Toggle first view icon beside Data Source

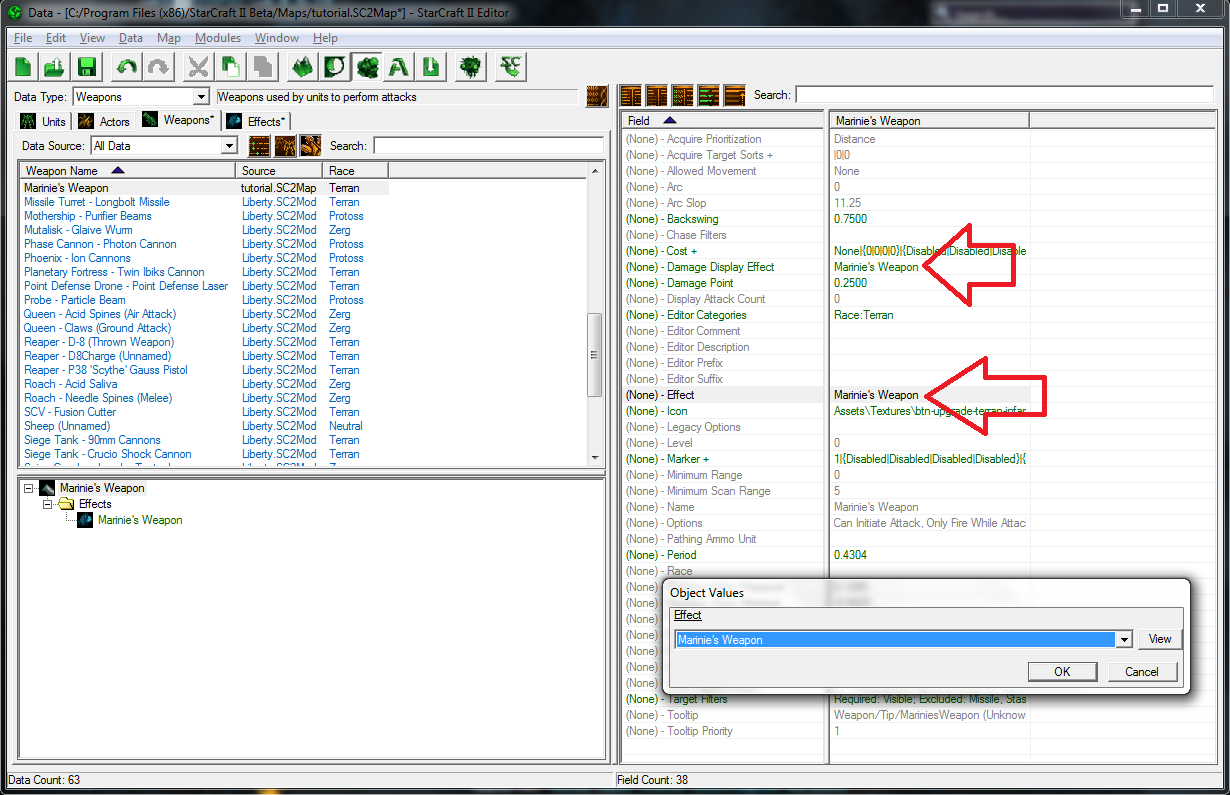click(260, 145)
